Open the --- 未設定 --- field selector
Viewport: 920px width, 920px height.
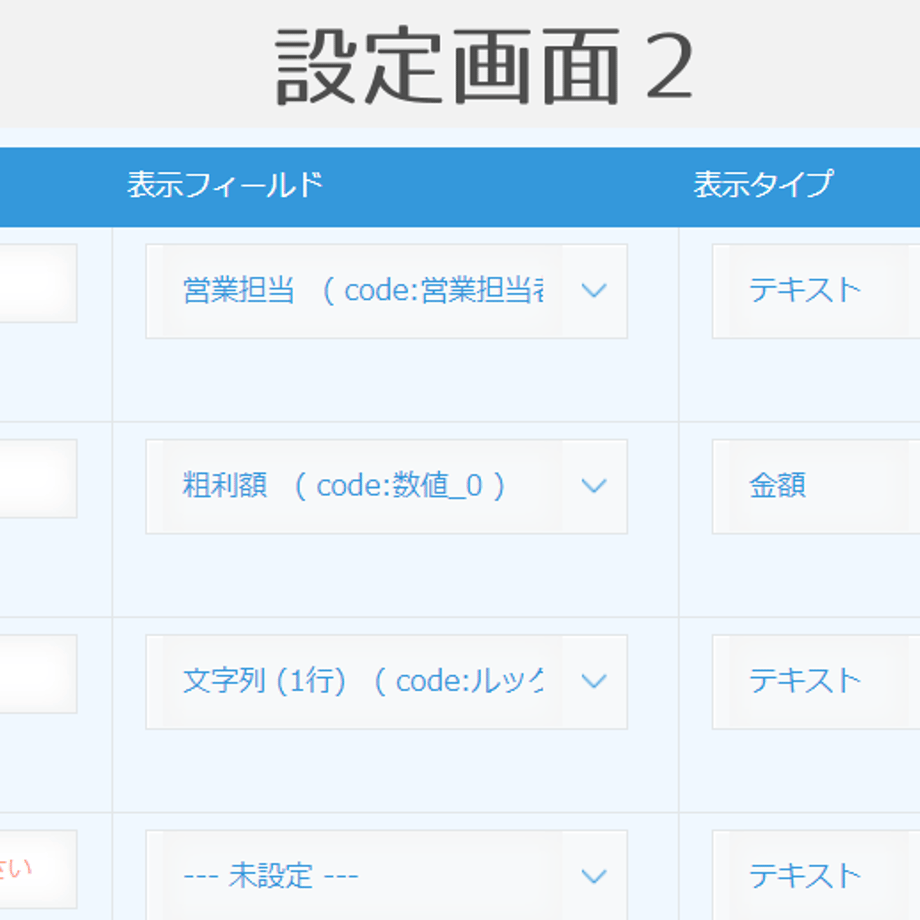(x=387, y=875)
